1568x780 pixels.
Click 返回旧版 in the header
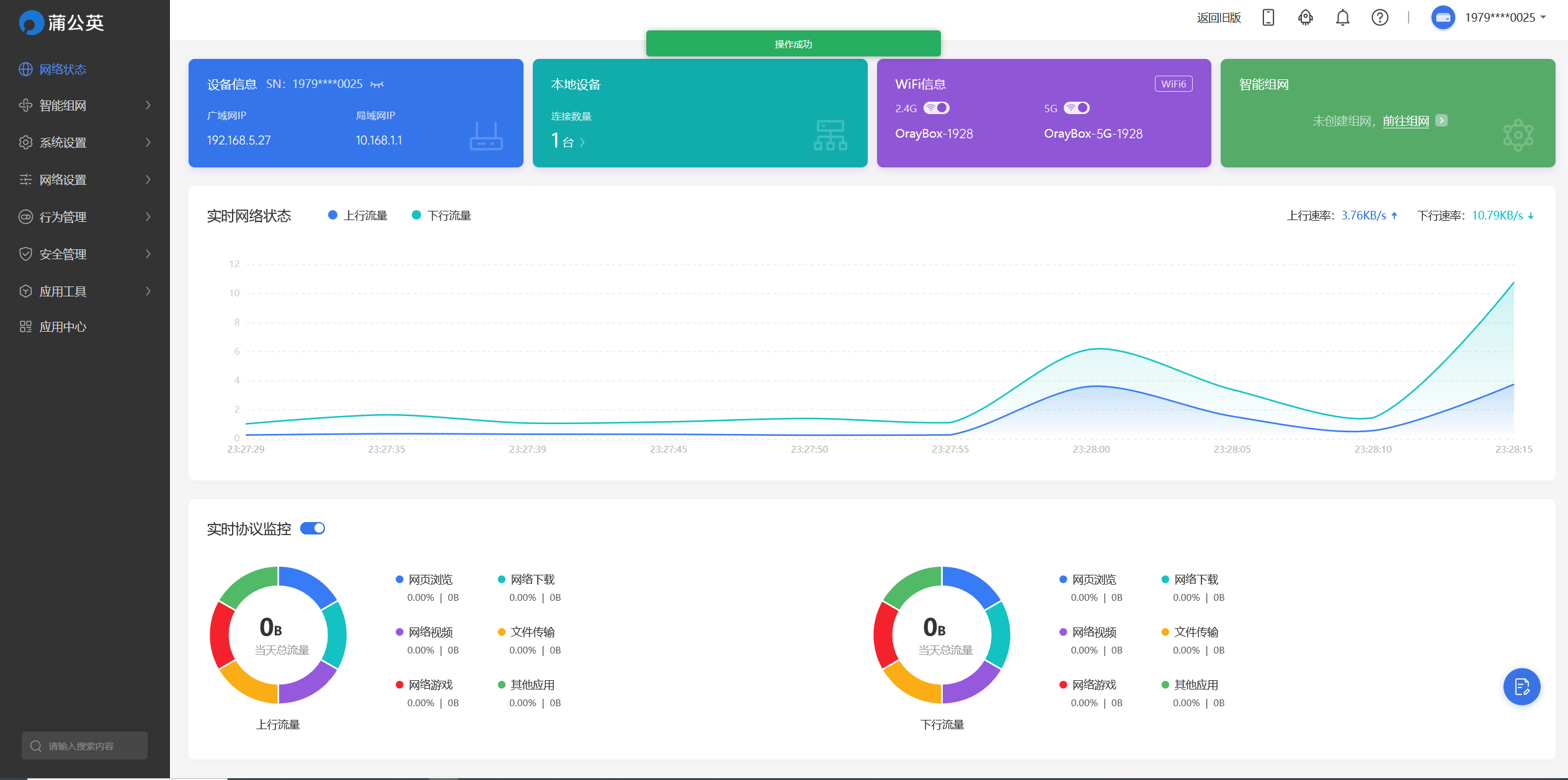pyautogui.click(x=1219, y=17)
